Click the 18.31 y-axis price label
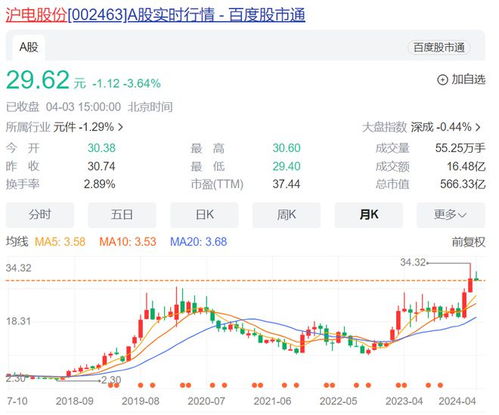This screenshot has height=415, width=499. click(x=18, y=321)
